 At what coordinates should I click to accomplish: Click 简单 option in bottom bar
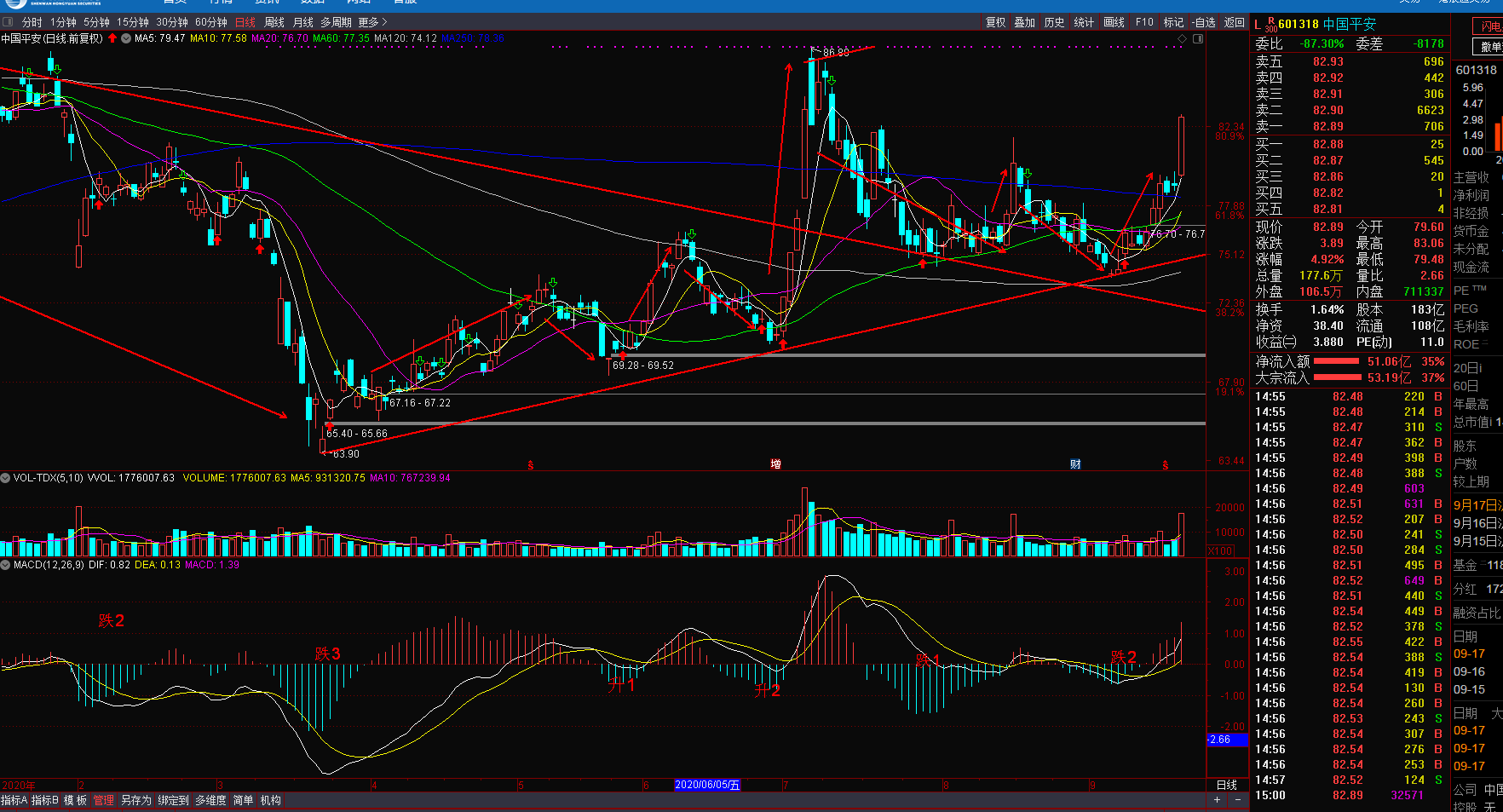243,800
